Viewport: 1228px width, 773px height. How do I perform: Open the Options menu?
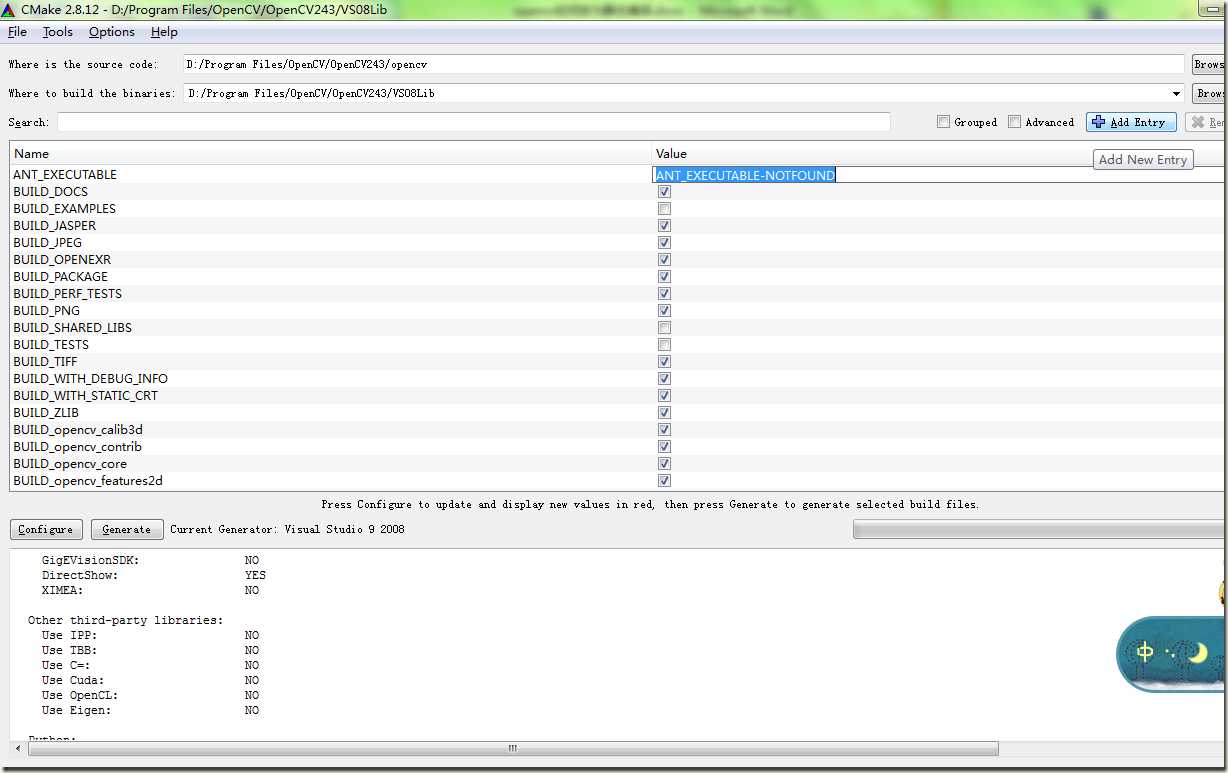112,32
